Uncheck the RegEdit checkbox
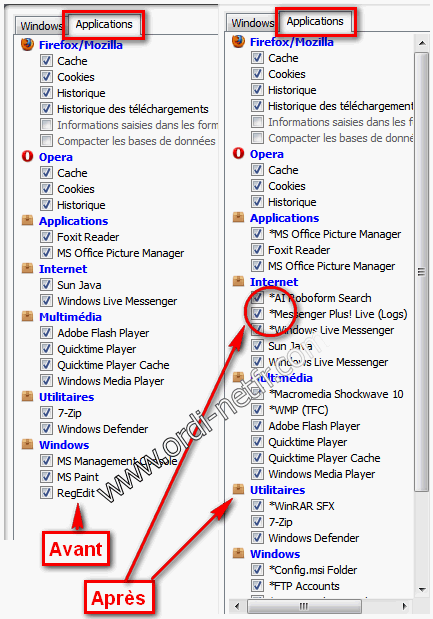433x619 pixels. coord(46,493)
